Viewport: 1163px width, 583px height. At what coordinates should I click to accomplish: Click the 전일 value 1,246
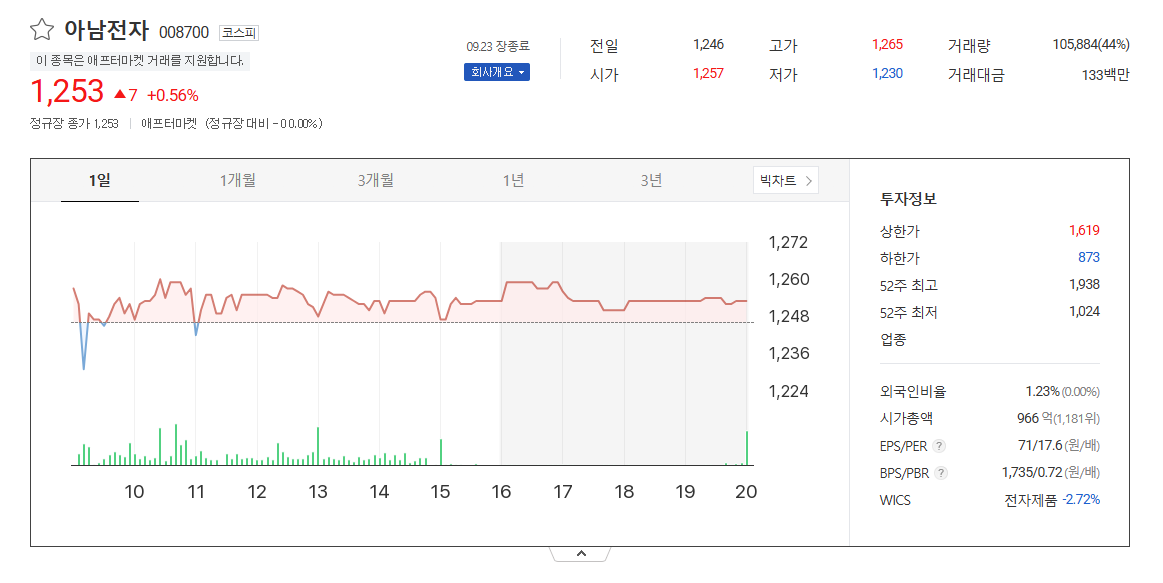coord(708,45)
